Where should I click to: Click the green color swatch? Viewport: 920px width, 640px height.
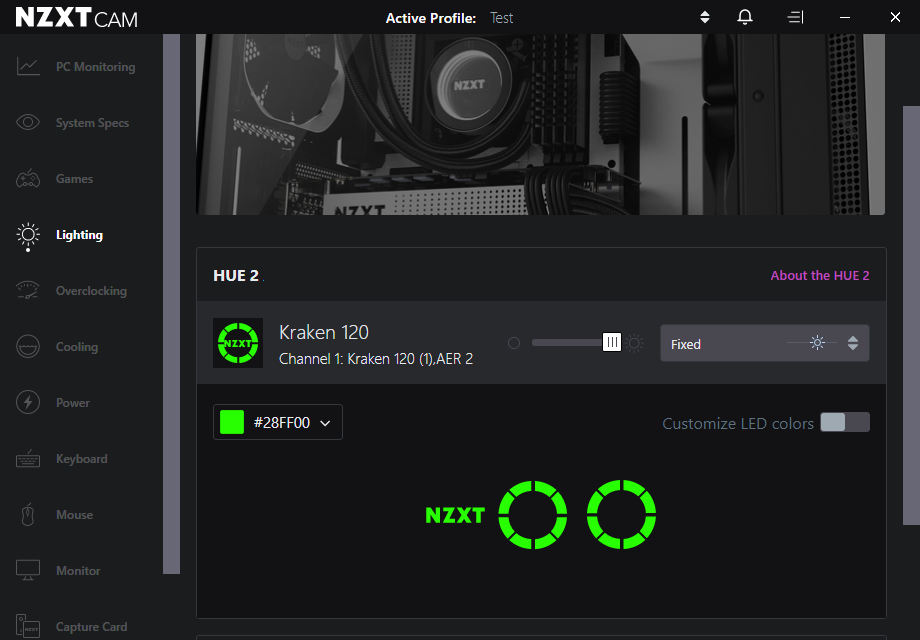pyautogui.click(x=231, y=422)
